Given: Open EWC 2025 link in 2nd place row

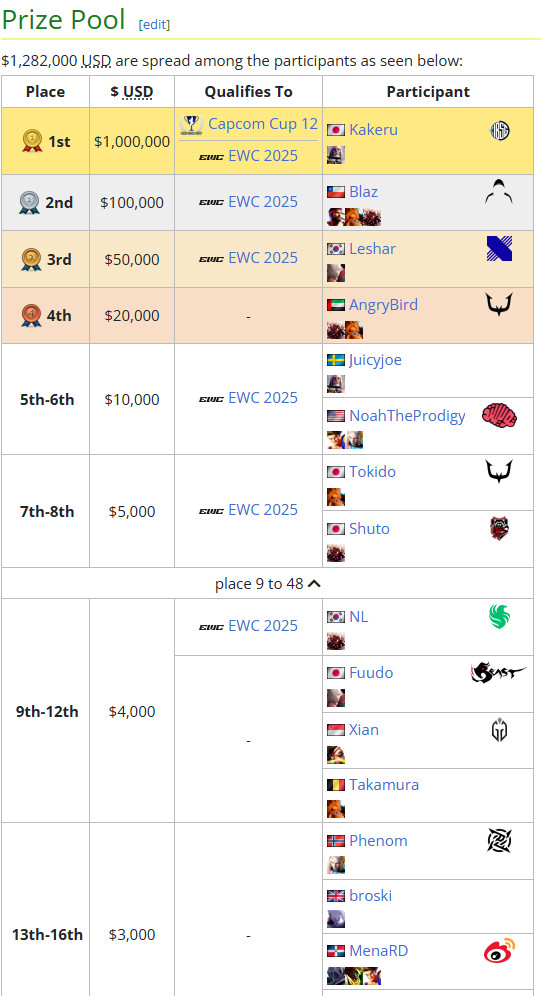Looking at the screenshot, I should 263,202.
